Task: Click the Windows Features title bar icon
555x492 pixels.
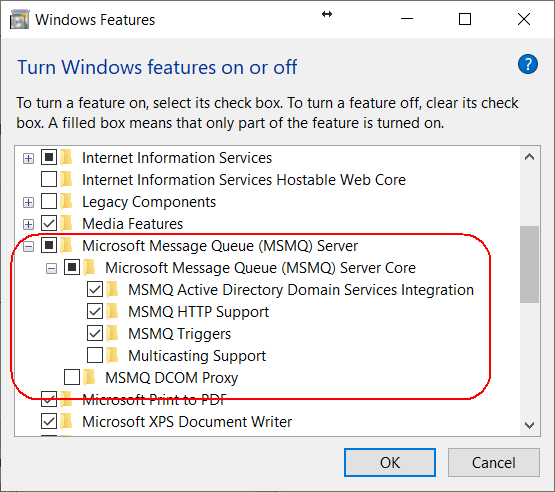Action: coord(19,19)
